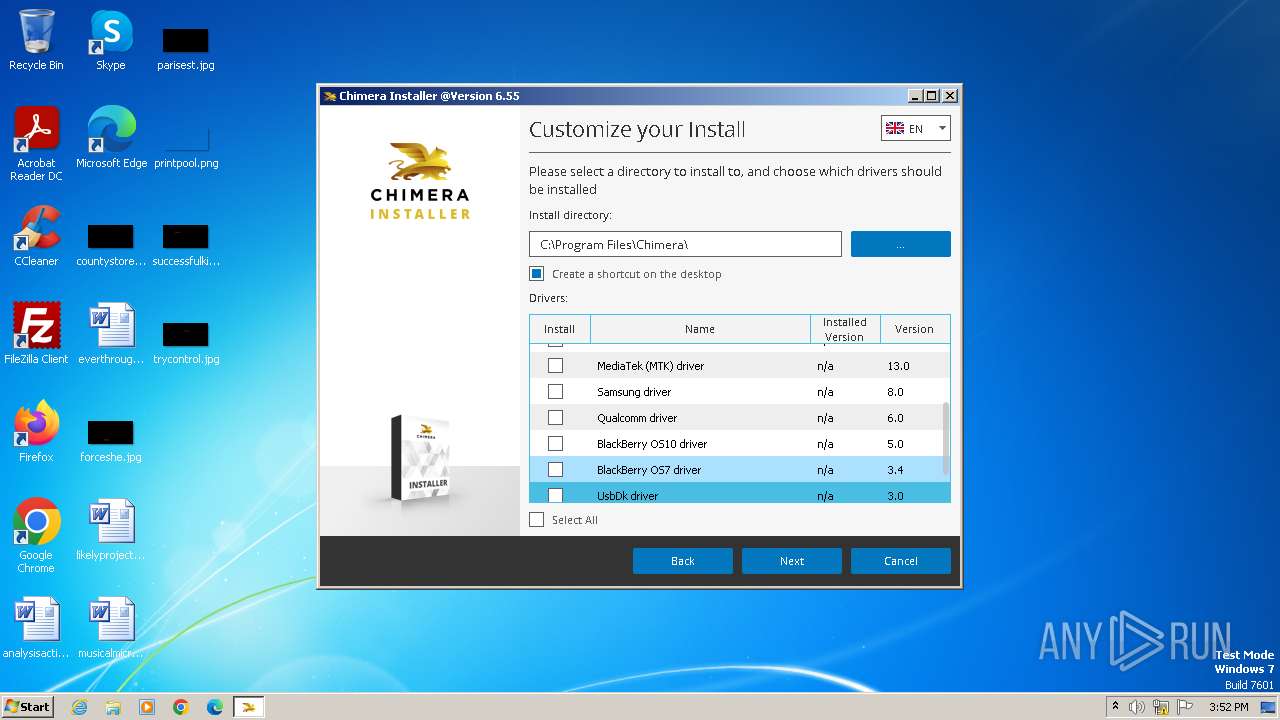The image size is (1280, 720).
Task: Click the Next button
Action: (x=792, y=561)
